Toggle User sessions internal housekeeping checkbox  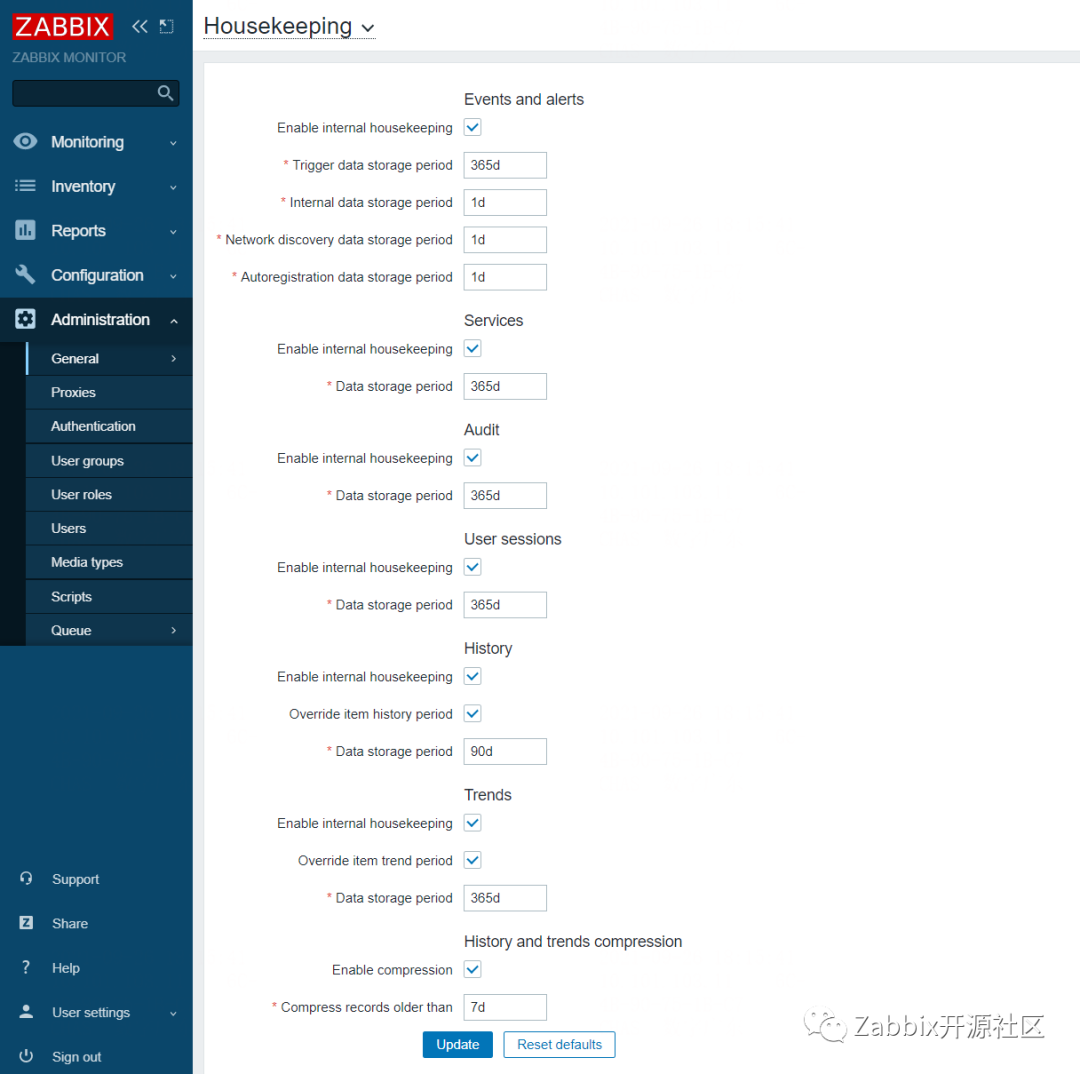click(x=472, y=567)
